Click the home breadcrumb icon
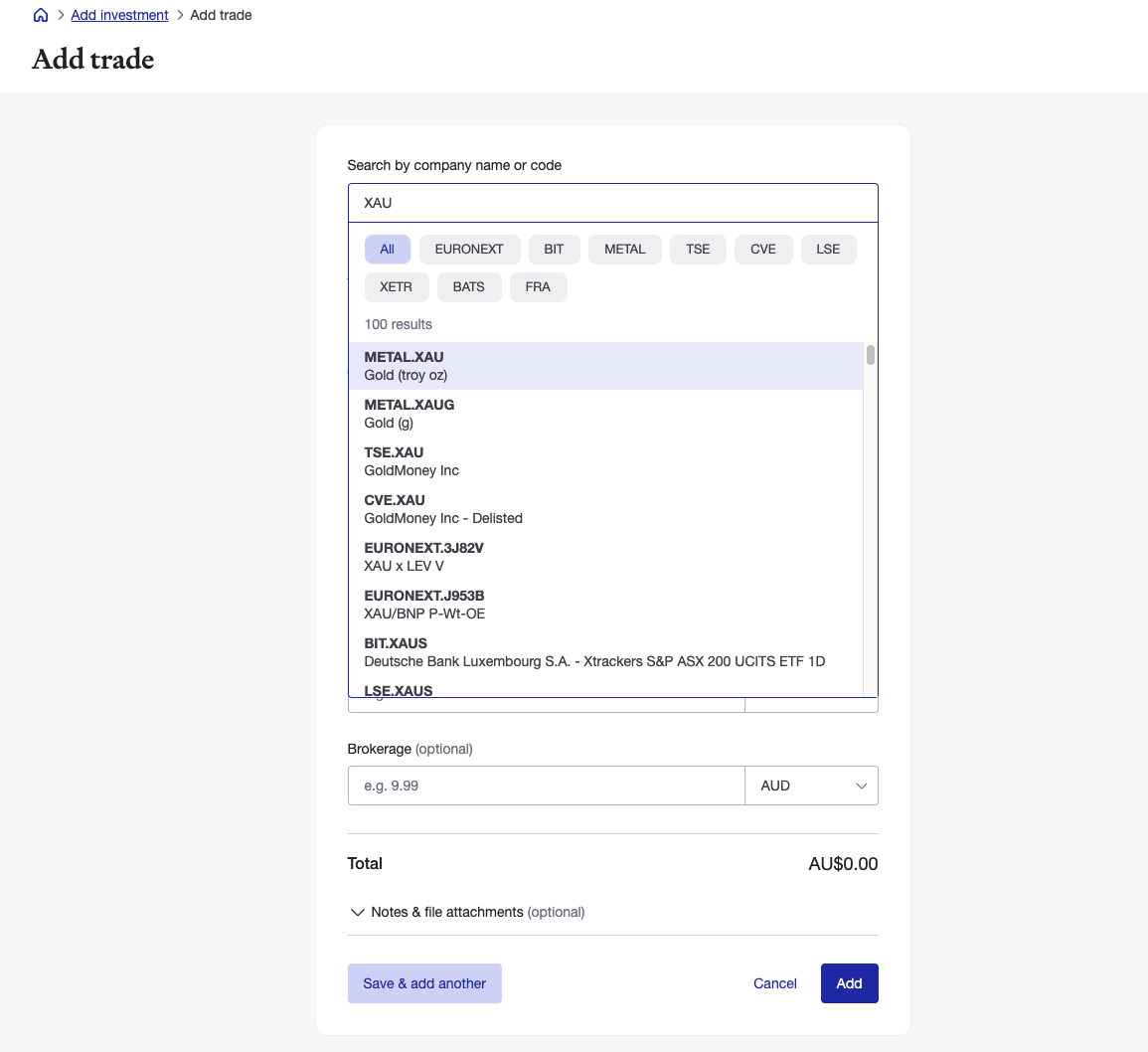This screenshot has width=1148, height=1052. 40,15
